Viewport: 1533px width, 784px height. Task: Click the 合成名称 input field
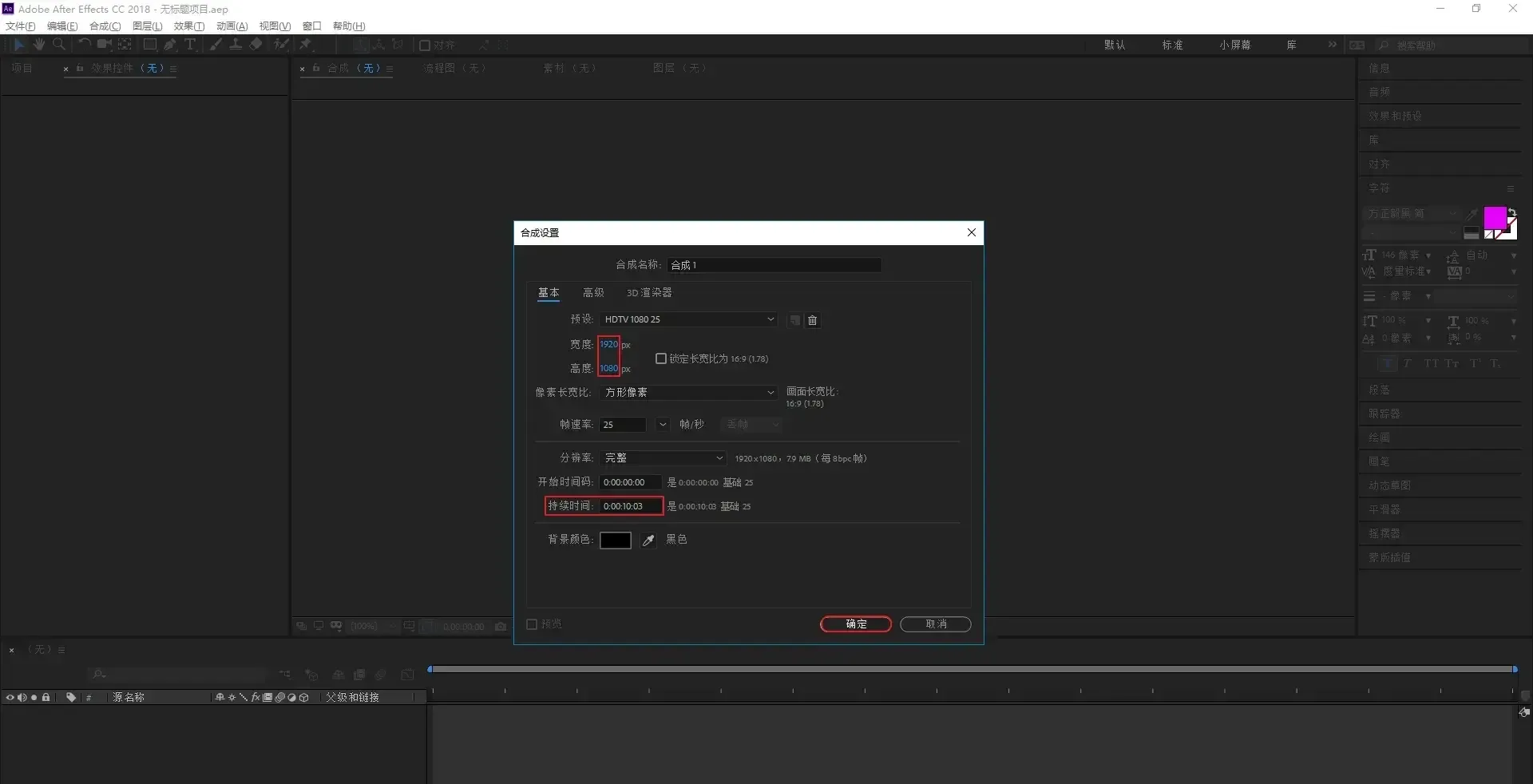click(774, 265)
